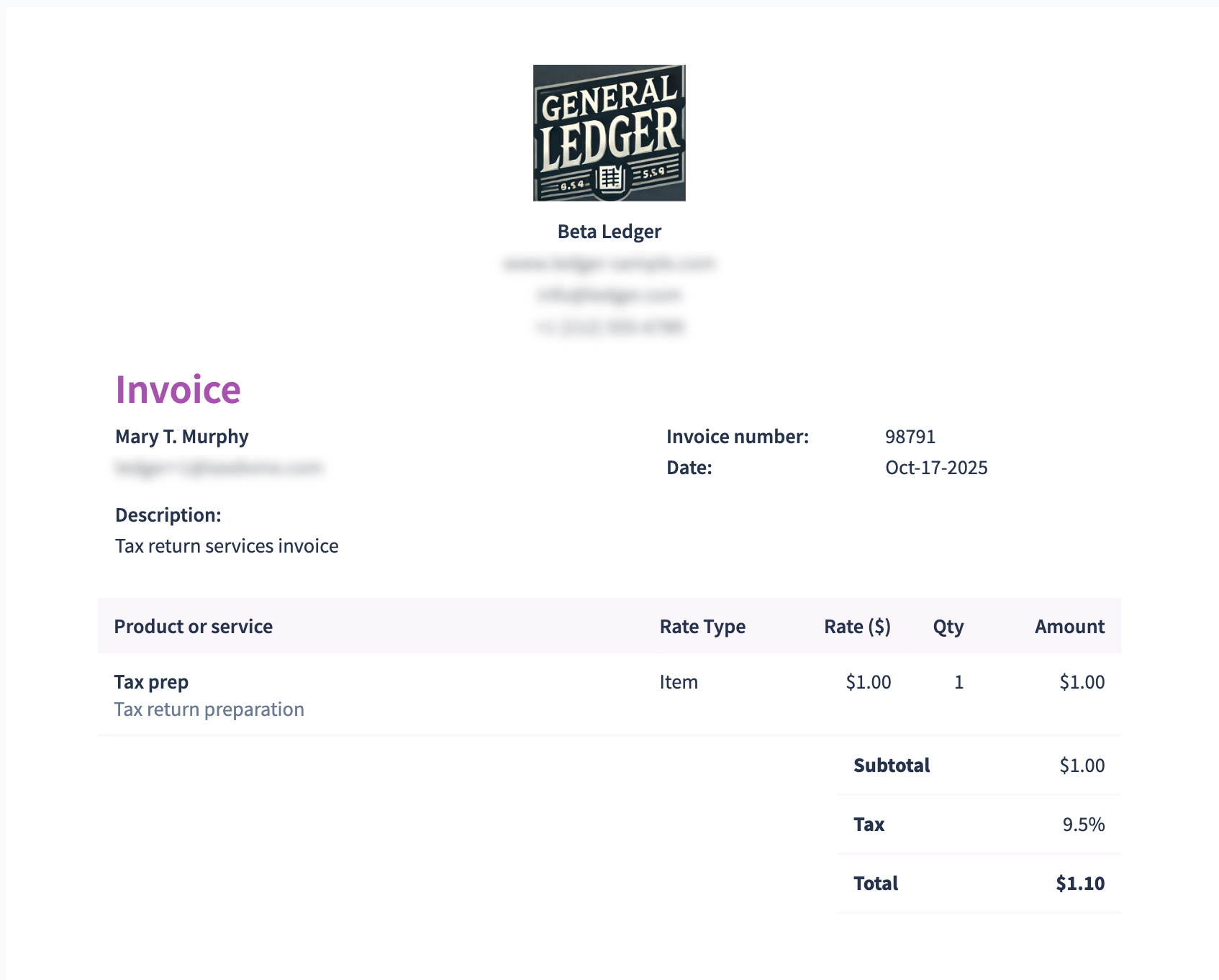This screenshot has height=980, width=1219.
Task: Select invoice number value 98791
Action: click(910, 437)
